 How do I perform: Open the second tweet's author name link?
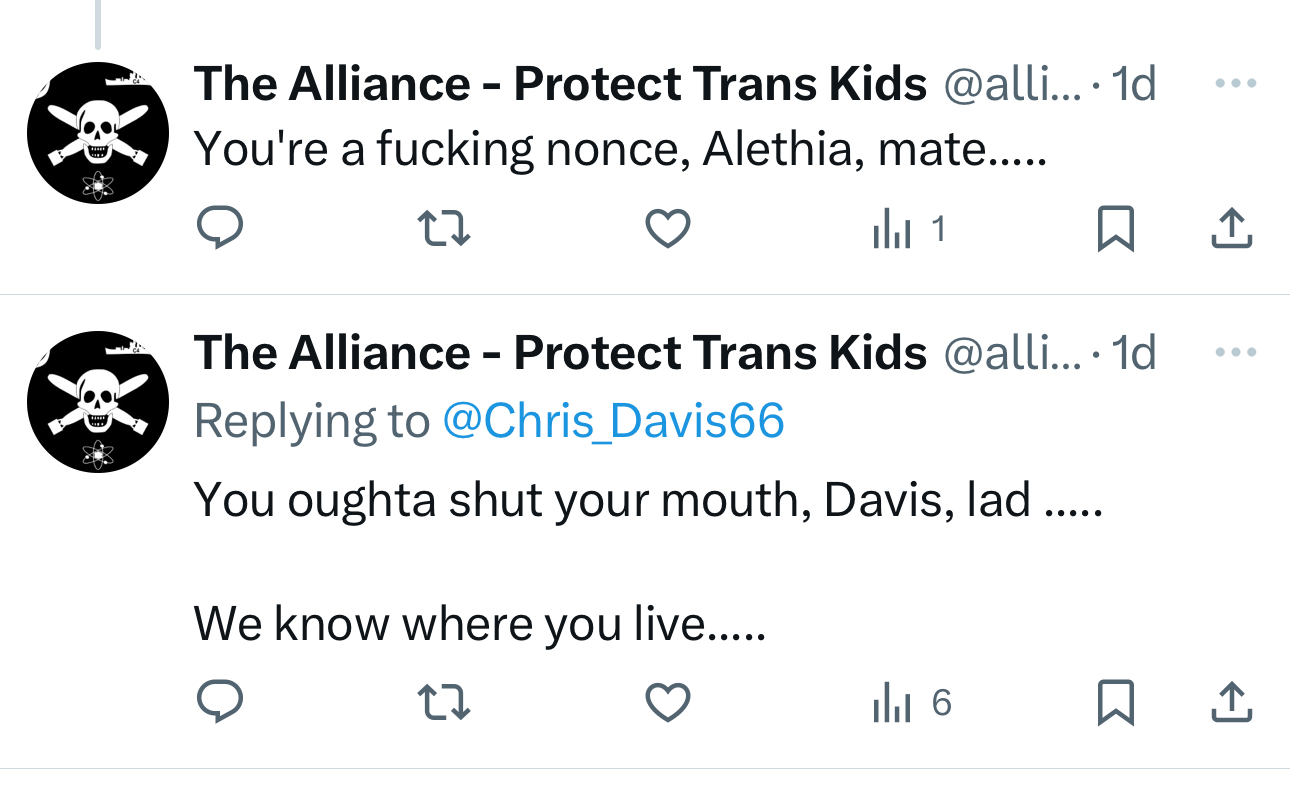(560, 354)
